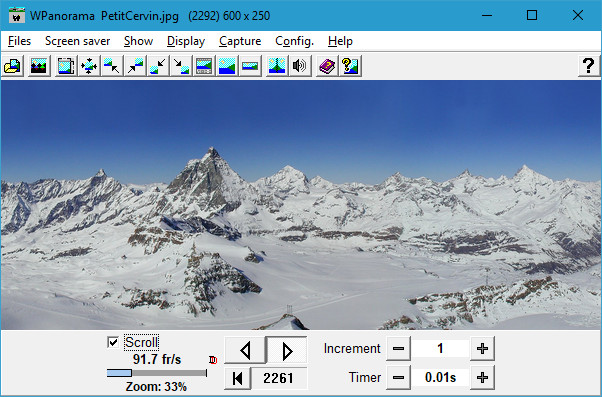
Task: Click the icon with arrow pointing up-right
Action: 135,66
